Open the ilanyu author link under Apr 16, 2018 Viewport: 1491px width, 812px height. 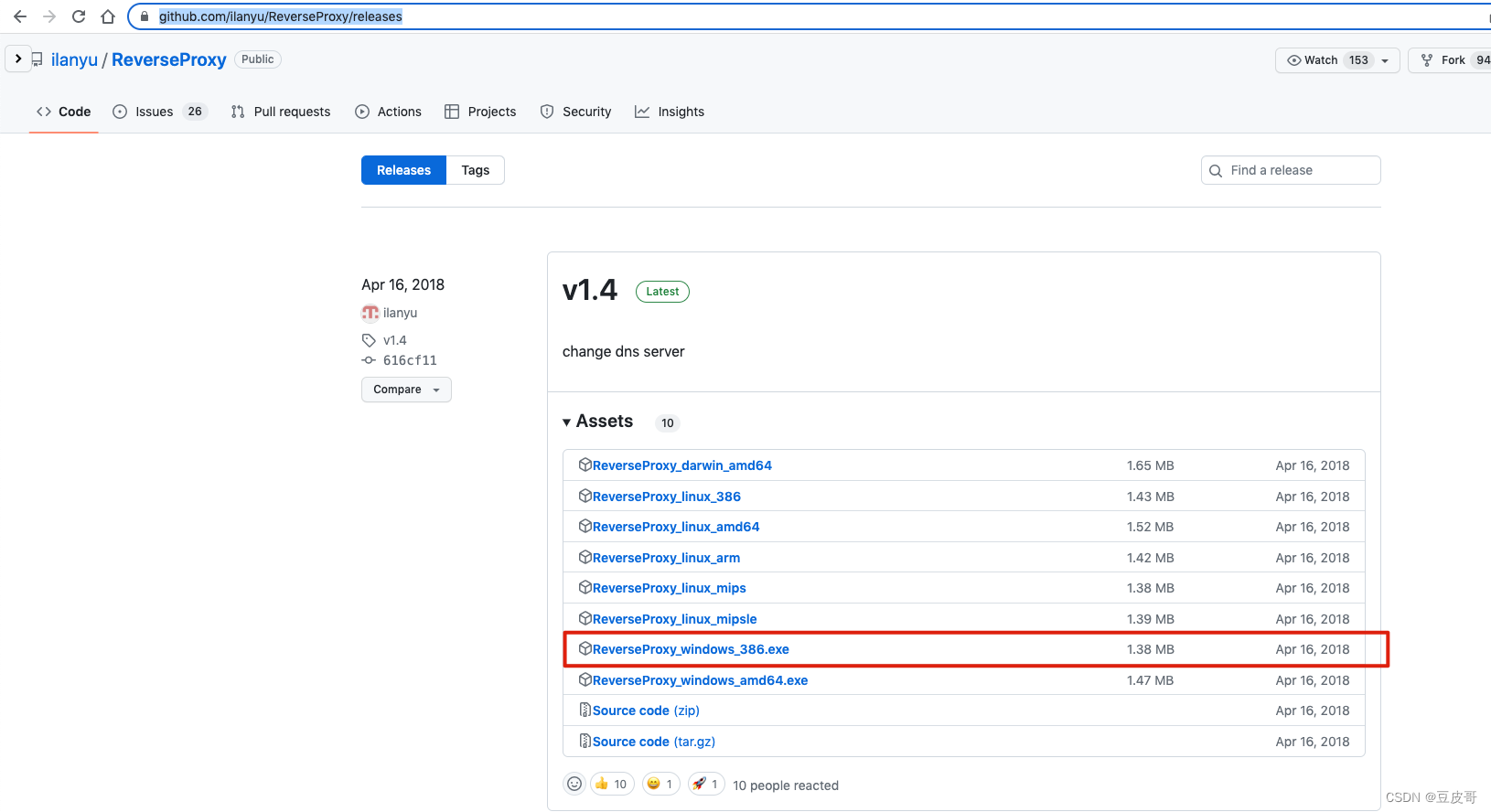[x=400, y=313]
